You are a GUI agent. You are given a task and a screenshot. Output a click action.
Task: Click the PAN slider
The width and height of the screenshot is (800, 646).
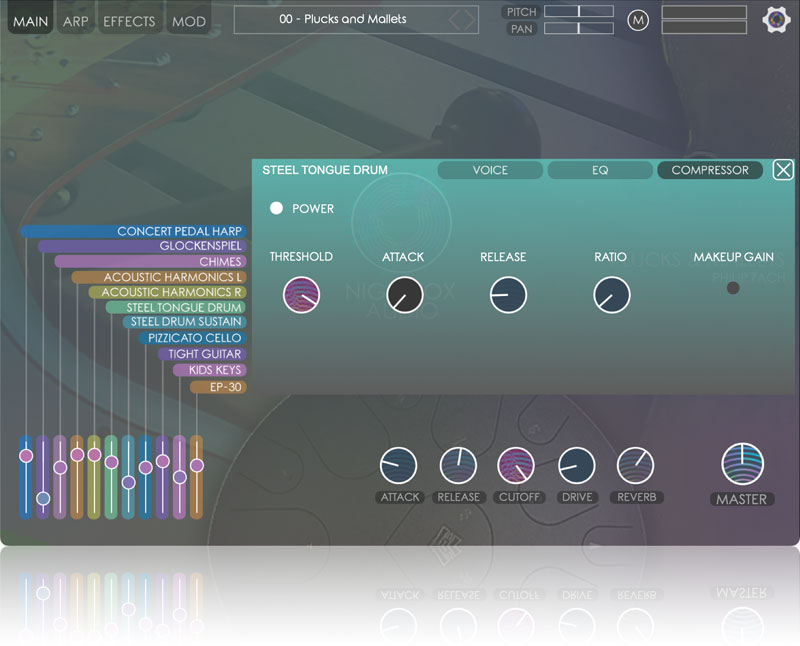click(x=579, y=28)
